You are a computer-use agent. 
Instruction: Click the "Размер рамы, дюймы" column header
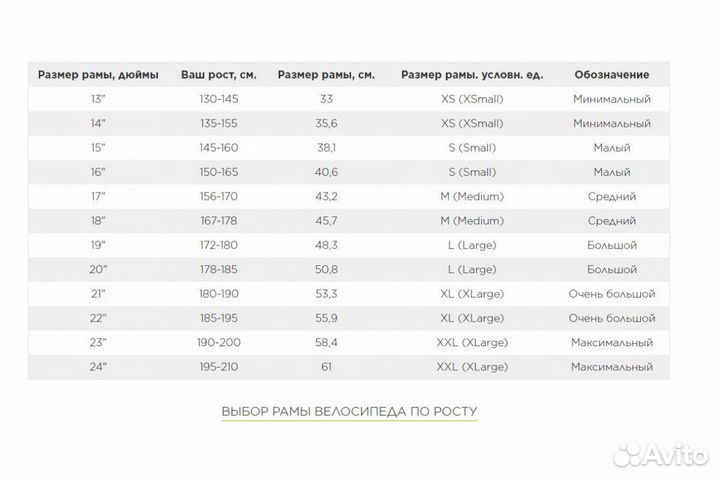[x=98, y=75]
